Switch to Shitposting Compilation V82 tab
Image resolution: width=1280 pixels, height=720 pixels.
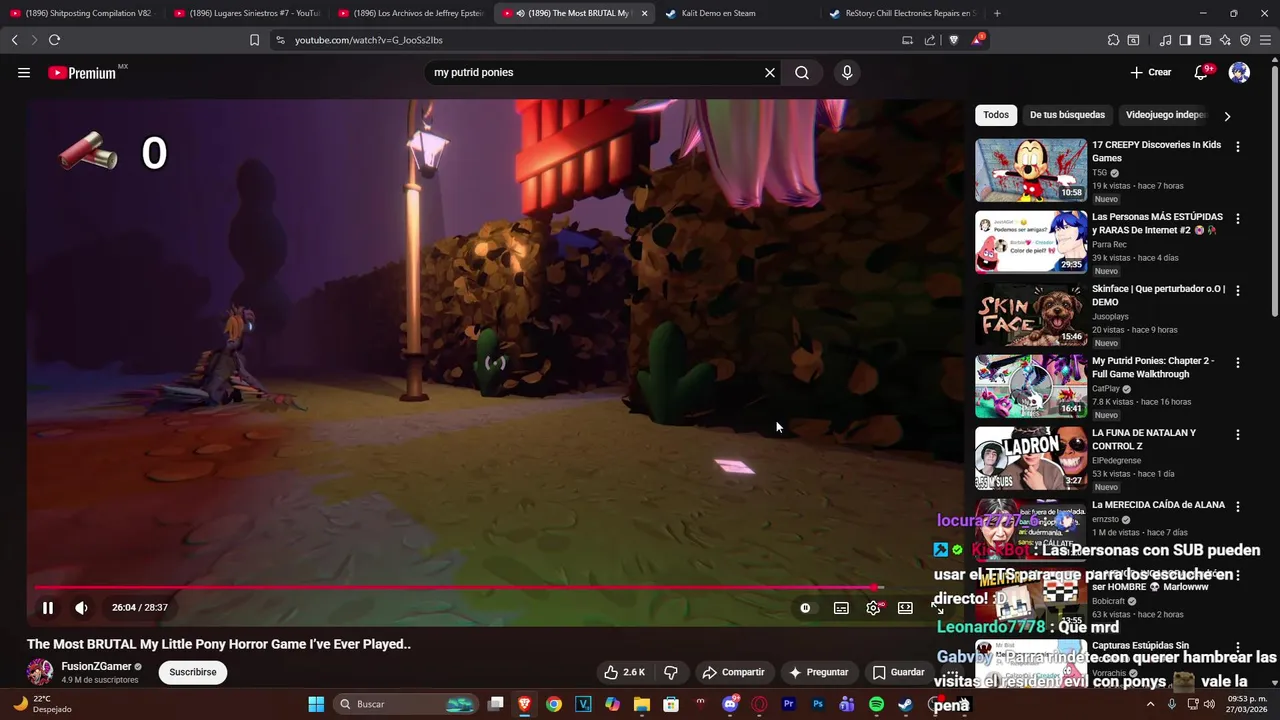pos(80,13)
